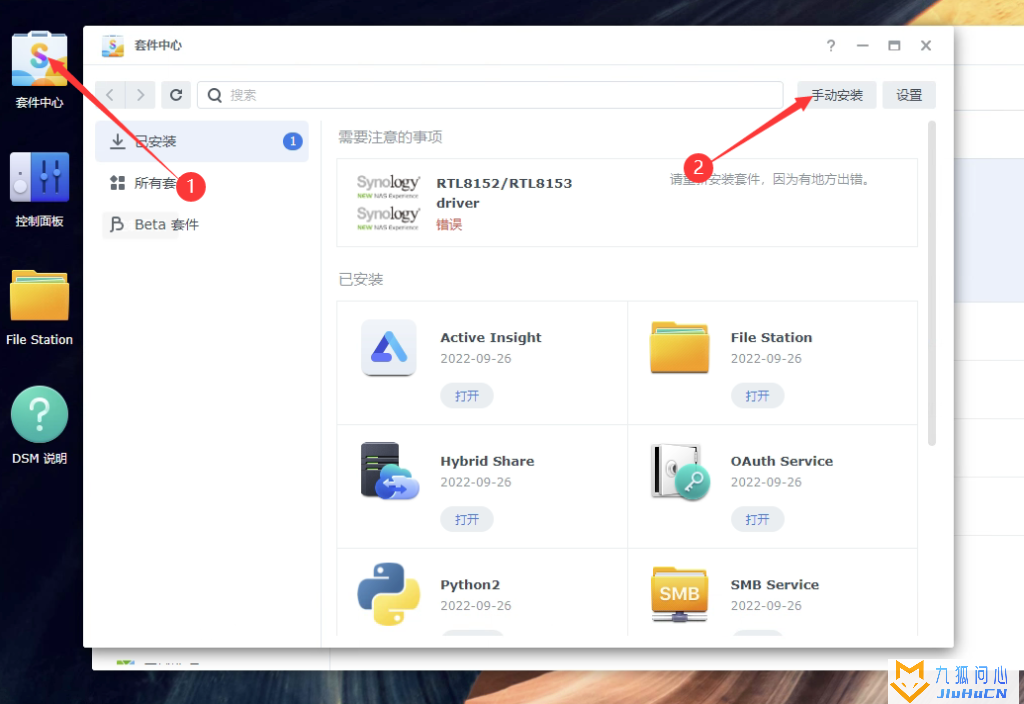1024x704 pixels.
Task: Click the OAuth Service package icon
Action: tap(680, 472)
